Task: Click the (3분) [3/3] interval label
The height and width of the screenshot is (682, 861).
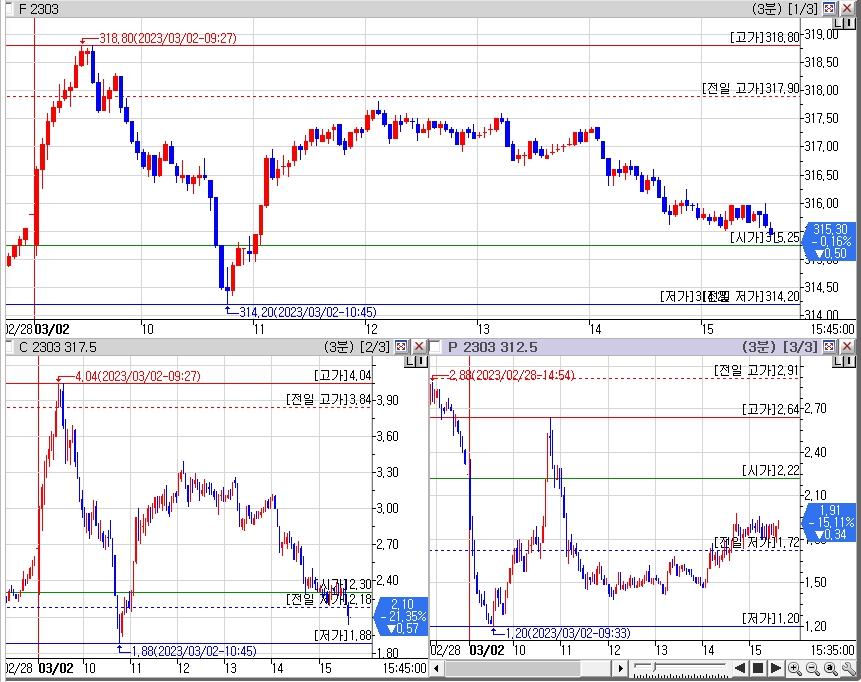Action: coord(780,347)
